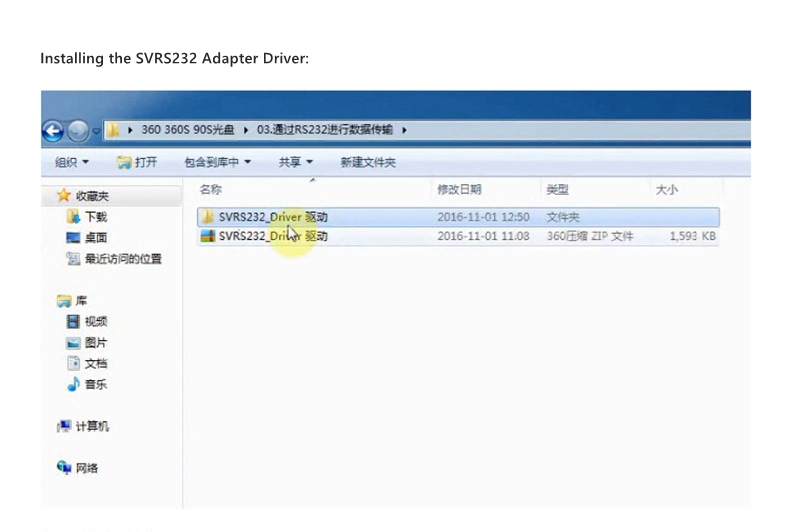The image size is (790, 532).
Task: Click the 库 libraries icon
Action: pyautogui.click(x=64, y=301)
